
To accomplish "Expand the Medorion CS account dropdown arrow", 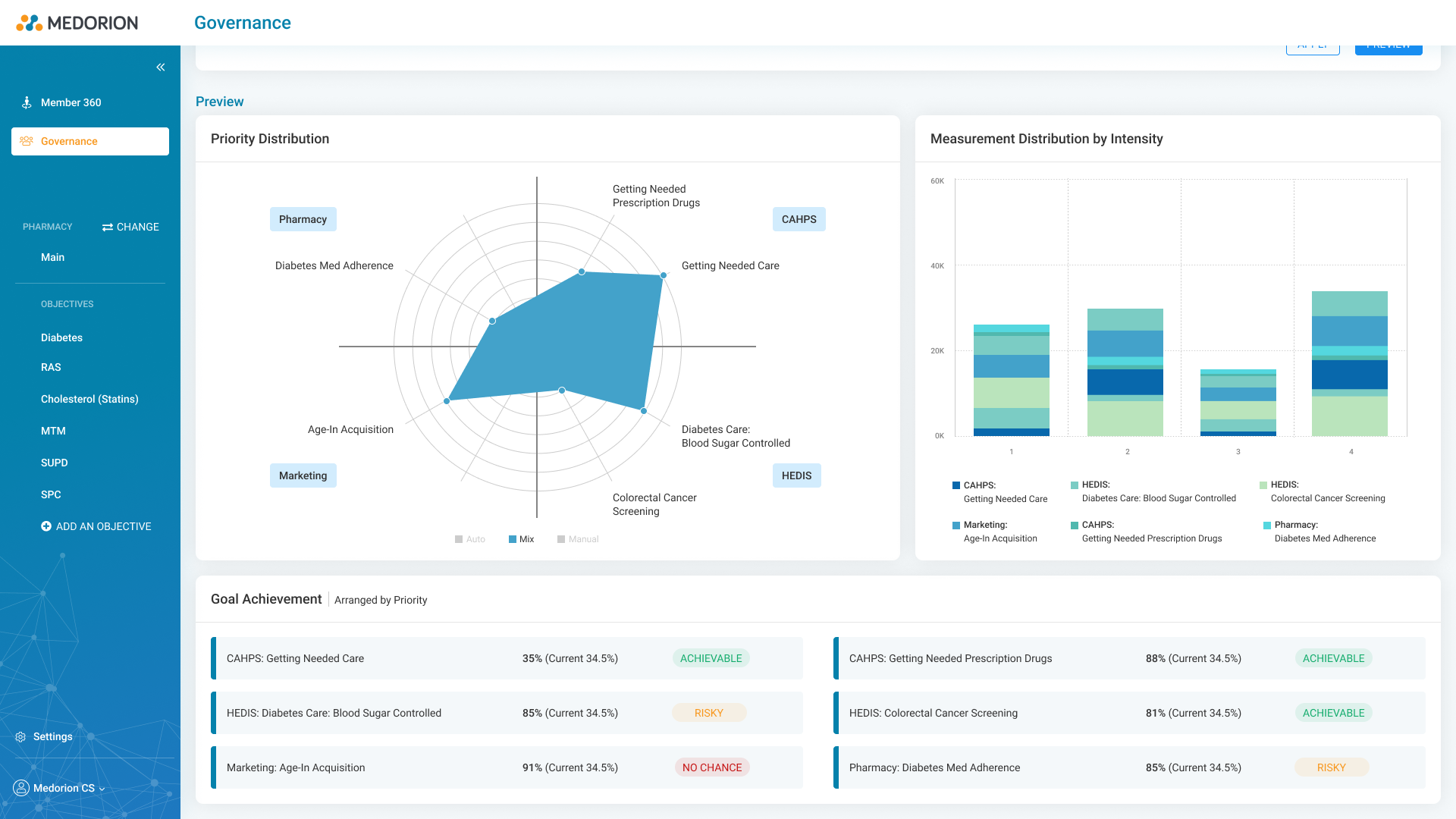I will point(102,789).
